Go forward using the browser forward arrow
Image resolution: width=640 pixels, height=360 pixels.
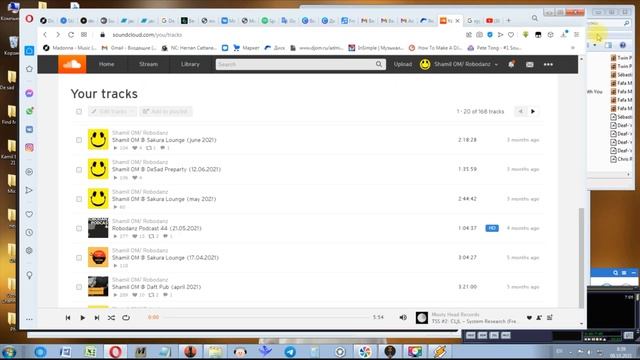[x=58, y=35]
